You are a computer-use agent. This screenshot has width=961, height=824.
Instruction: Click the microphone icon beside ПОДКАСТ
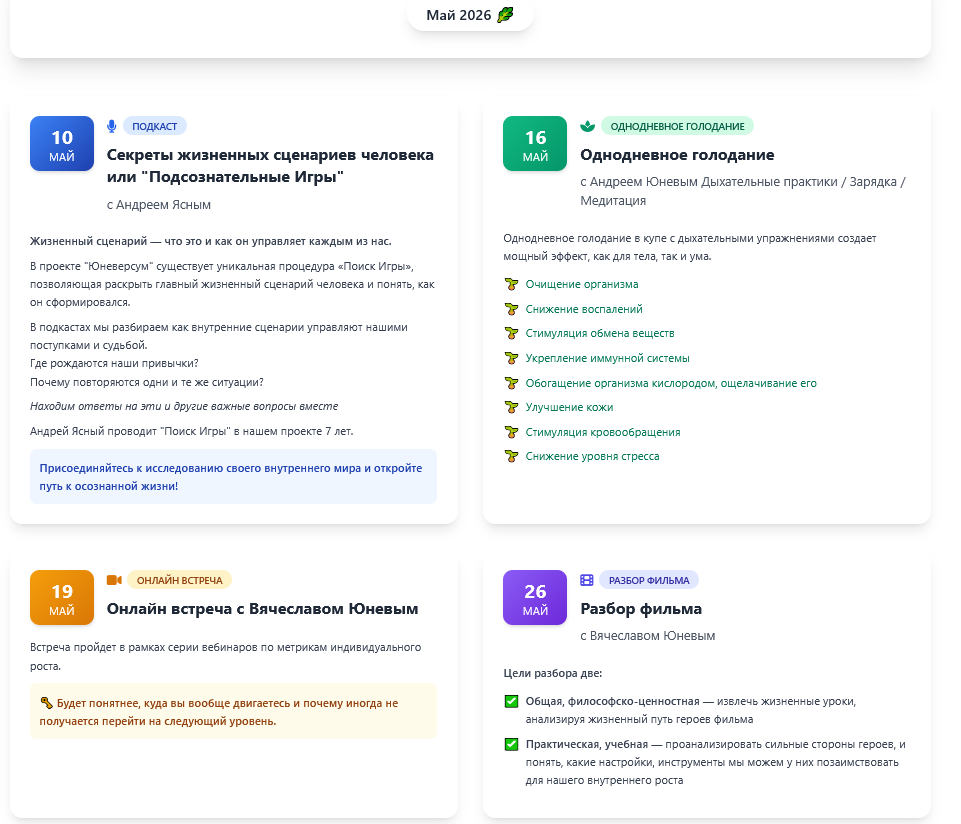[112, 126]
